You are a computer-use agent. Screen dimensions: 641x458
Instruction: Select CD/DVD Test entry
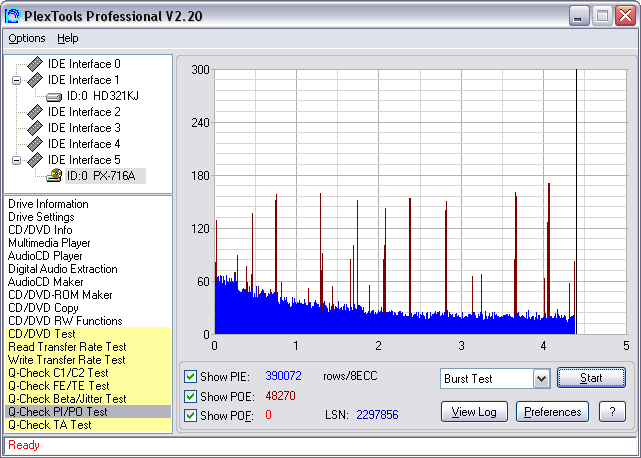pos(88,334)
